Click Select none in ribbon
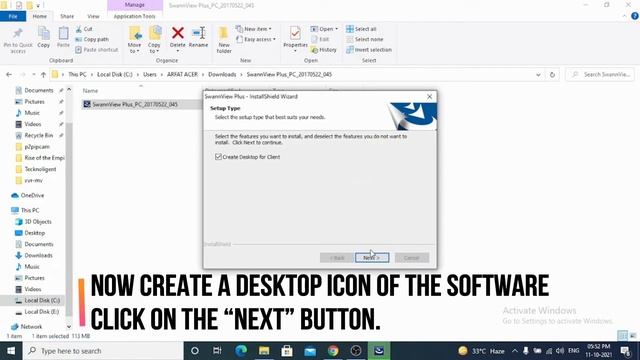The image size is (640, 360). click(x=364, y=39)
